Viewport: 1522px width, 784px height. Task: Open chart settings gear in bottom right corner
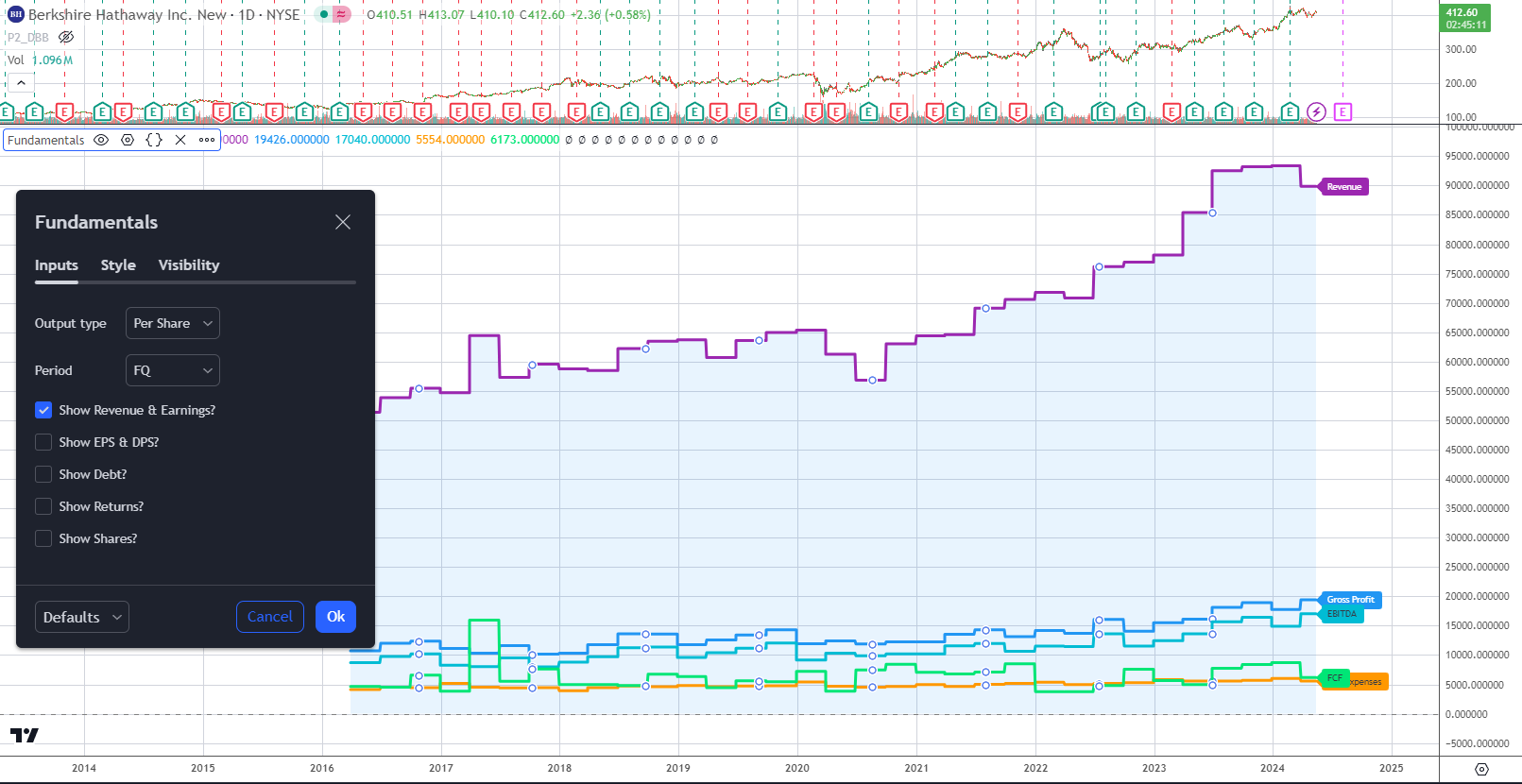pos(1481,769)
